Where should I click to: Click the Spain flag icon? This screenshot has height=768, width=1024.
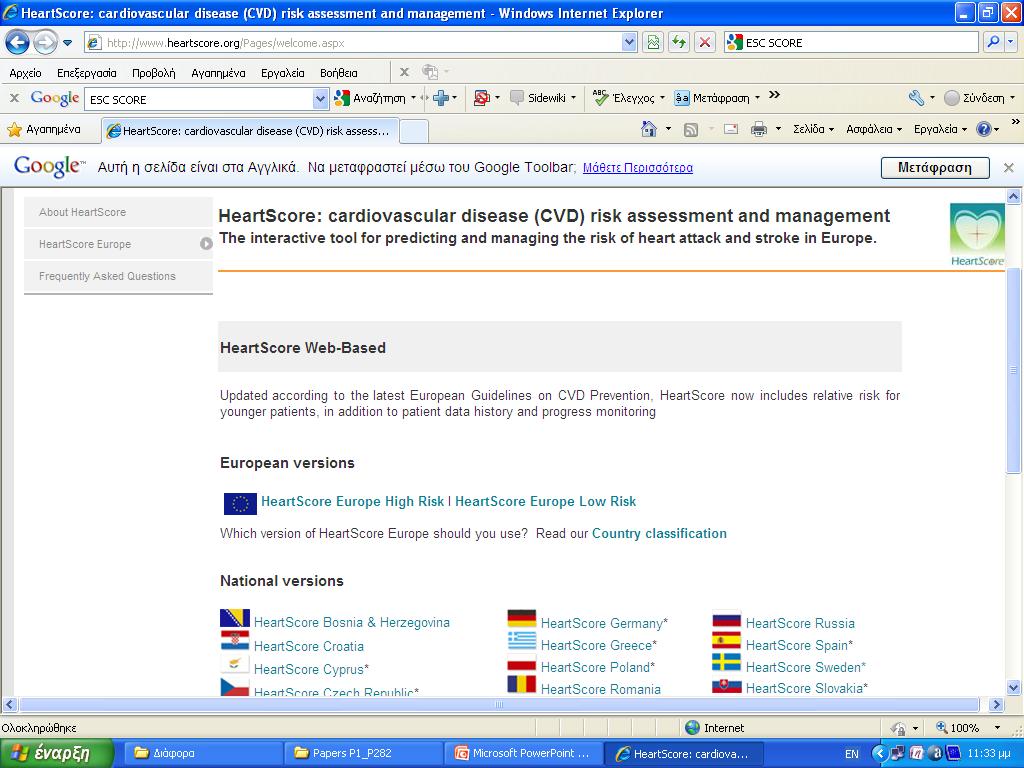tap(726, 641)
